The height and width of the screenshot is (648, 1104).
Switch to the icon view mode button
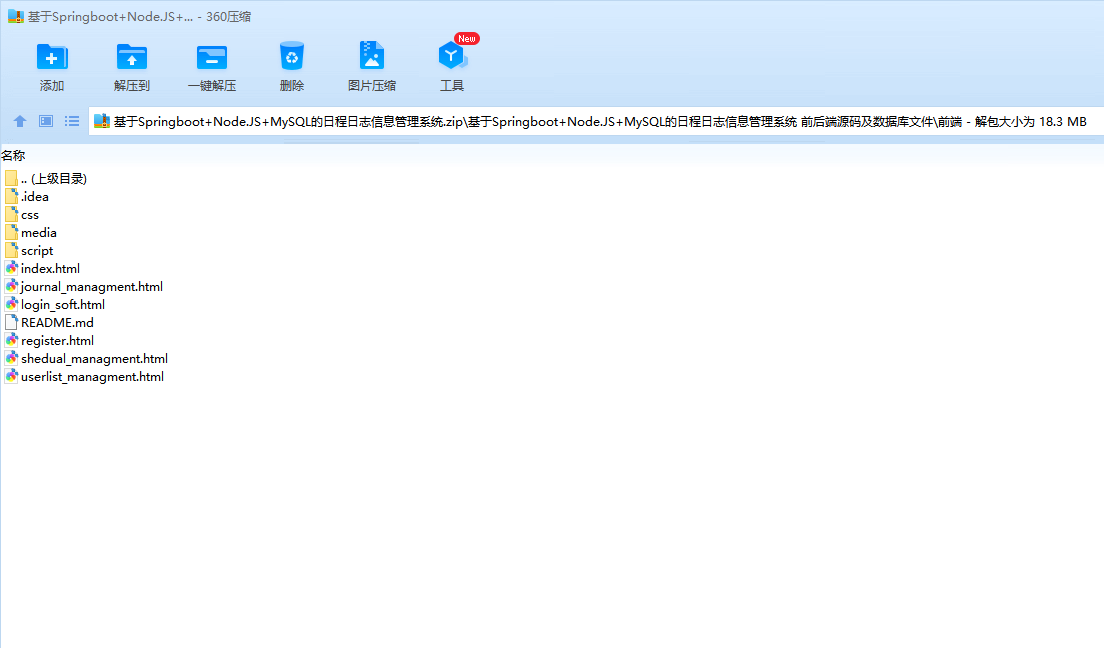click(x=46, y=121)
